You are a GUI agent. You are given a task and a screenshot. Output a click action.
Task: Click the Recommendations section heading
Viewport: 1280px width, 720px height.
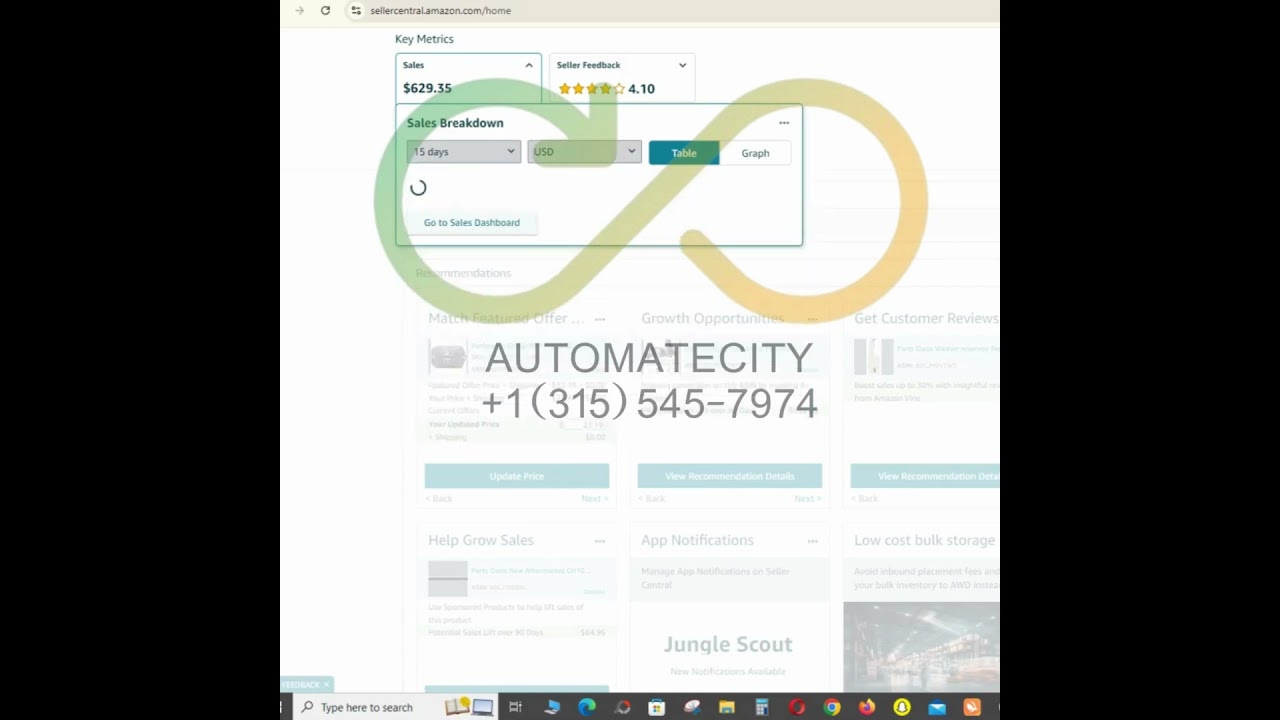[463, 273]
